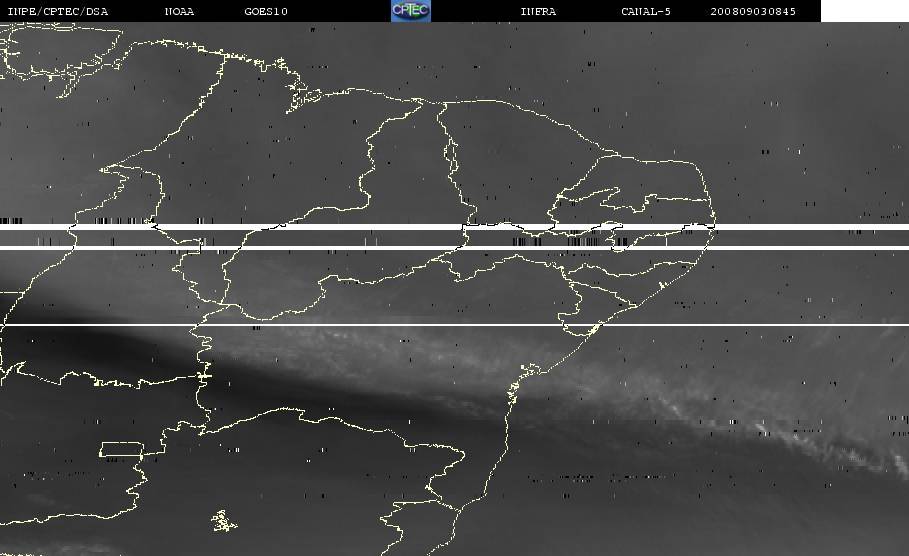Click the INFRA label in header
The image size is (909, 556).
(539, 12)
